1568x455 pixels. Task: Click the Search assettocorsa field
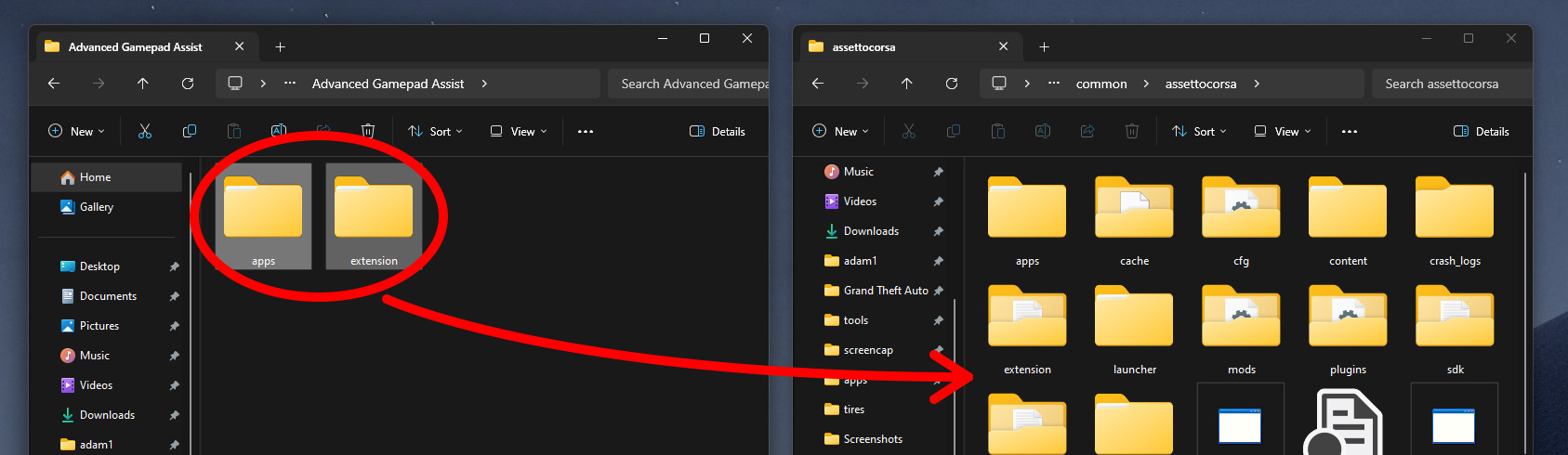1450,84
